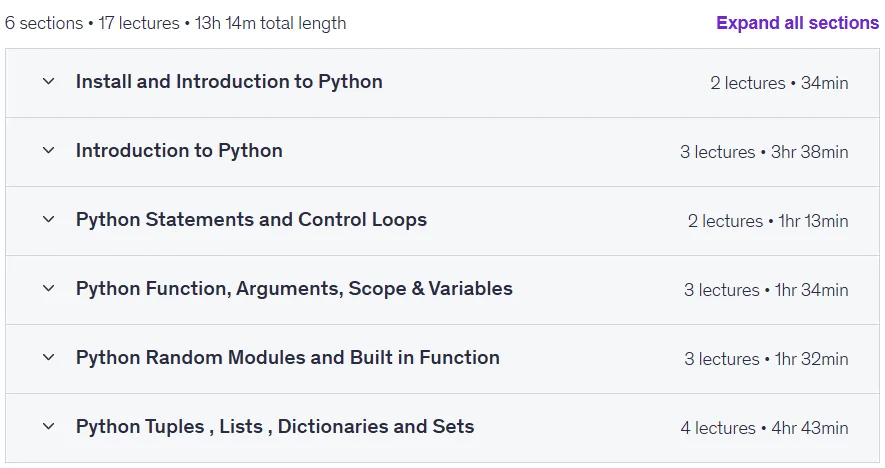Toggle chevron for Python Statements and Control Loops
885x468 pixels.
(x=49, y=219)
